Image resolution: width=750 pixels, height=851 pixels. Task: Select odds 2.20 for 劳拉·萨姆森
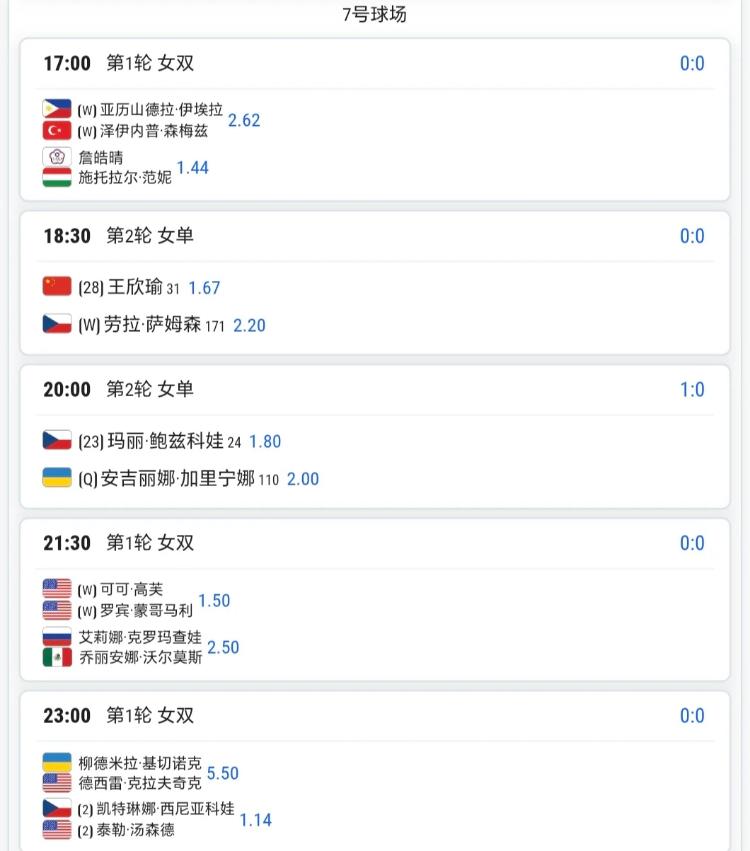pyautogui.click(x=249, y=326)
